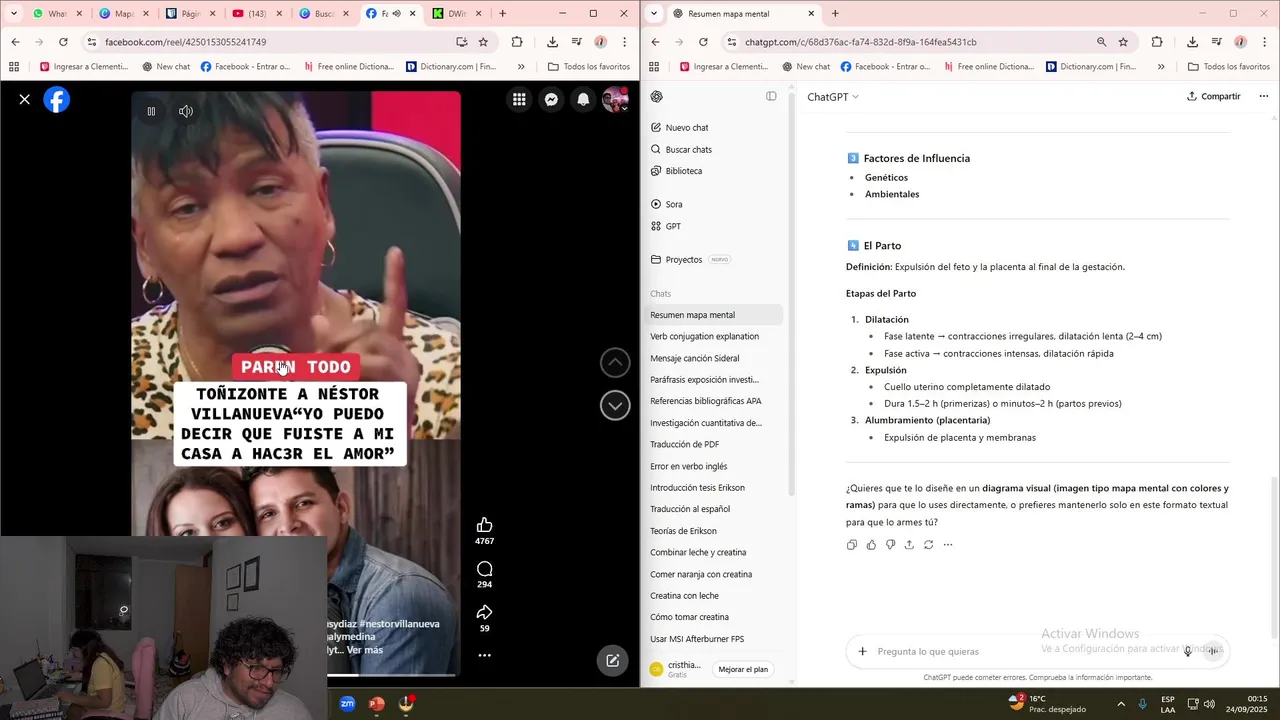Viewport: 1280px width, 720px height.
Task: Open reel more options three dots
Action: click(484, 655)
